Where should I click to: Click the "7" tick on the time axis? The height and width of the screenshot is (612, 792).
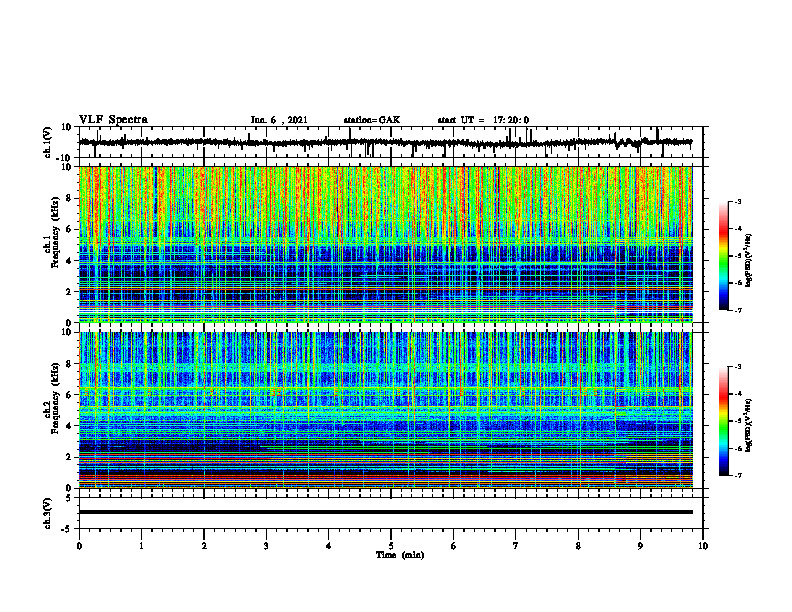click(516, 546)
